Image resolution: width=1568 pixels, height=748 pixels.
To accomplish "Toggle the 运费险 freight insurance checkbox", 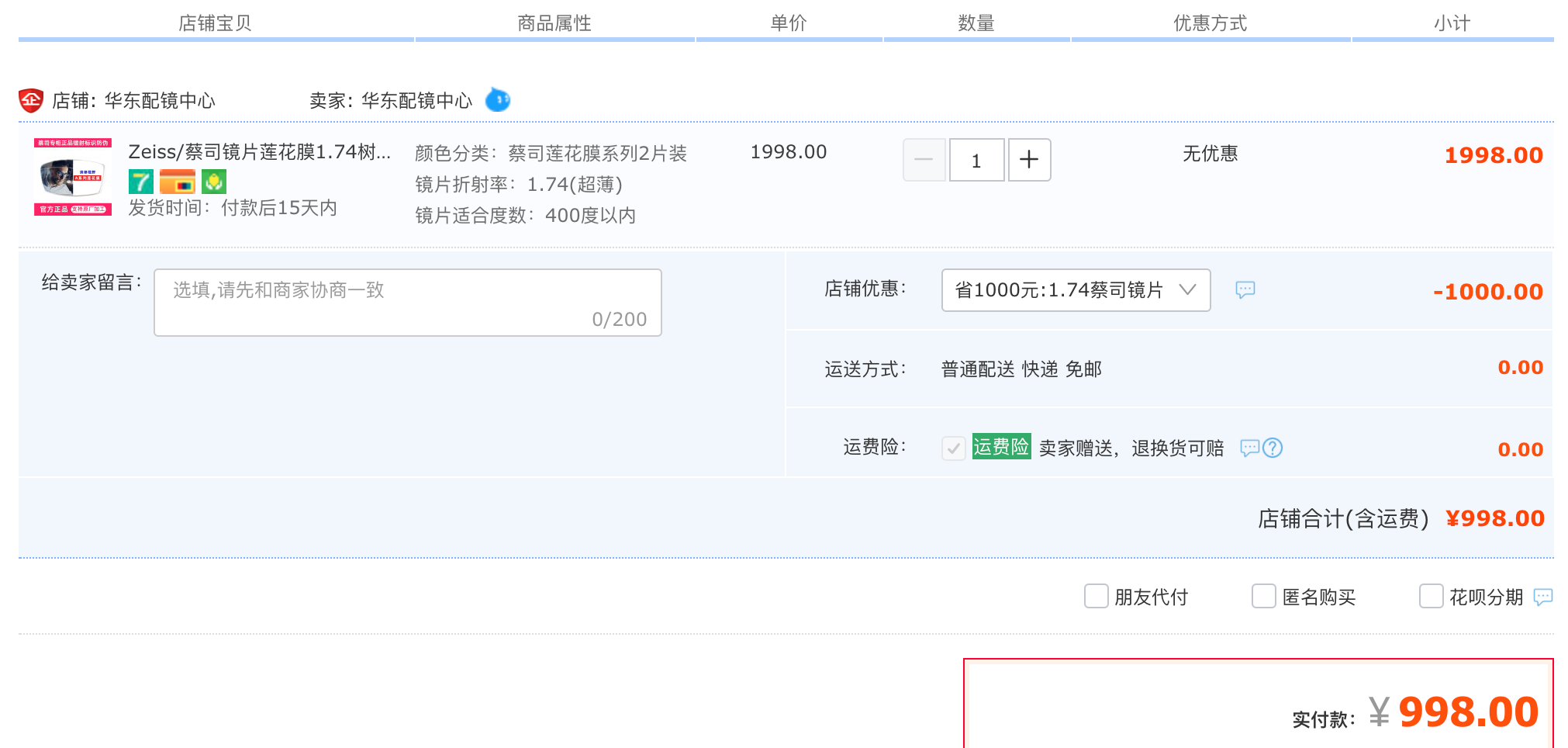I will pos(954,448).
